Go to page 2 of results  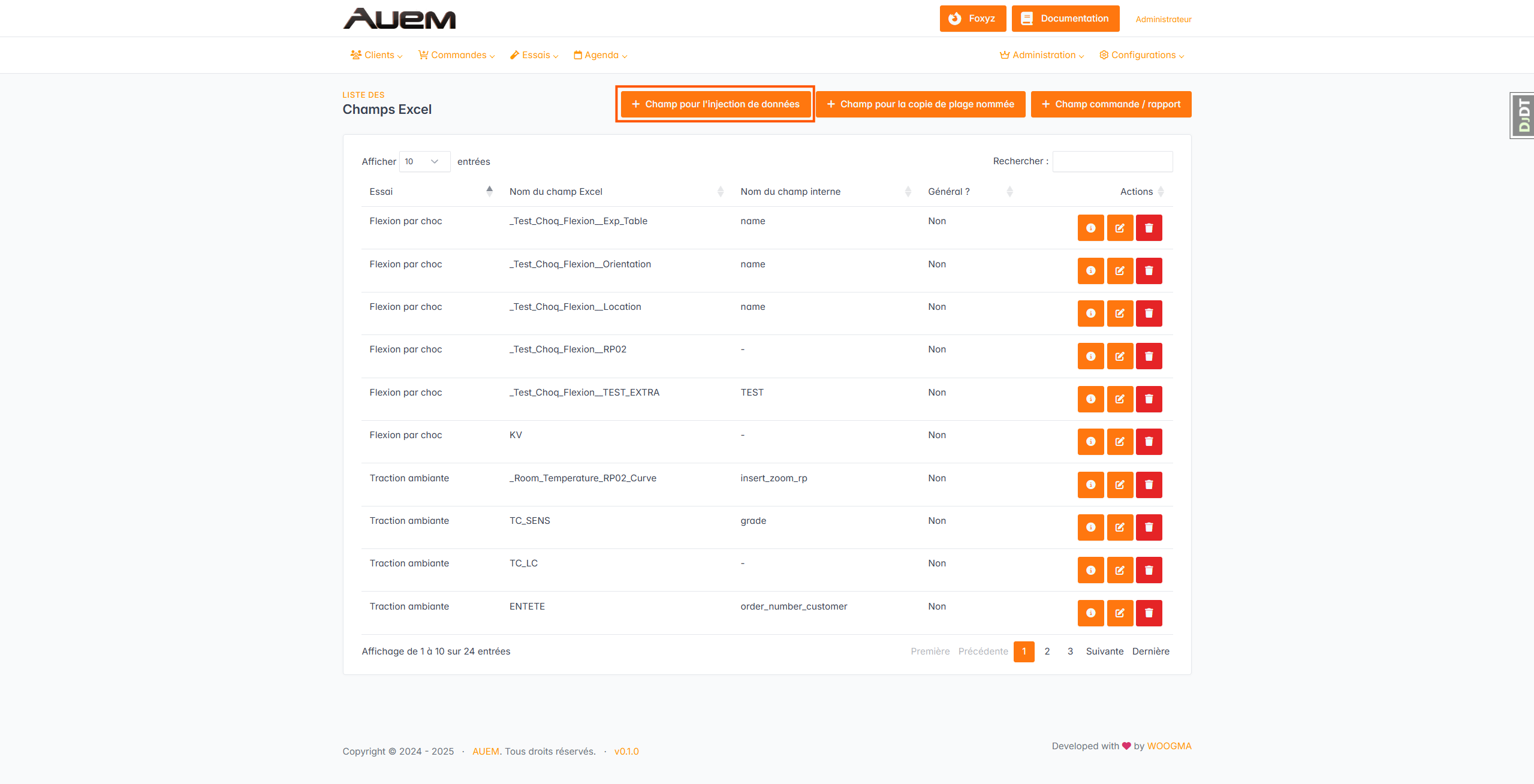(x=1047, y=652)
